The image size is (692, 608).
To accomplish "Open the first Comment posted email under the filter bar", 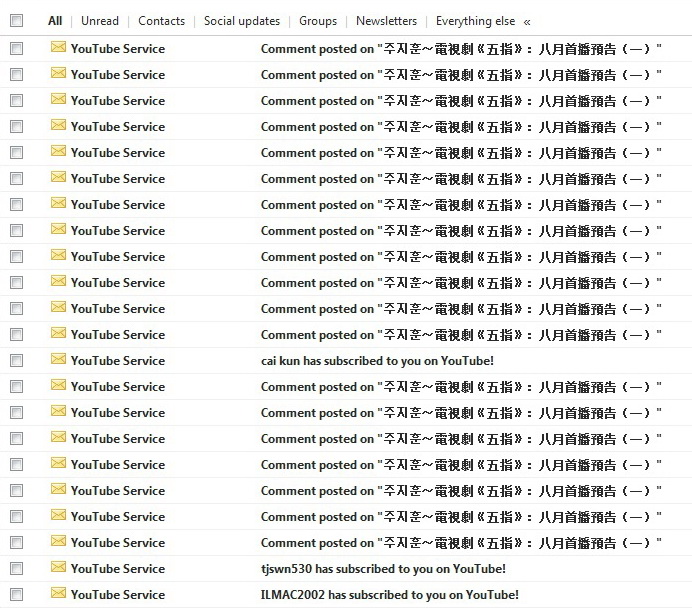I will coord(461,49).
